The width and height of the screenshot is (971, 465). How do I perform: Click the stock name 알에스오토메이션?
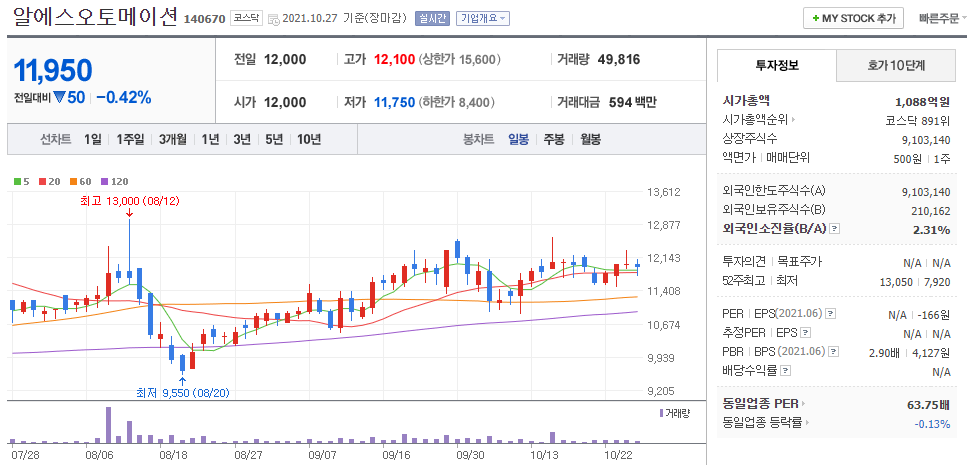[x=96, y=17]
